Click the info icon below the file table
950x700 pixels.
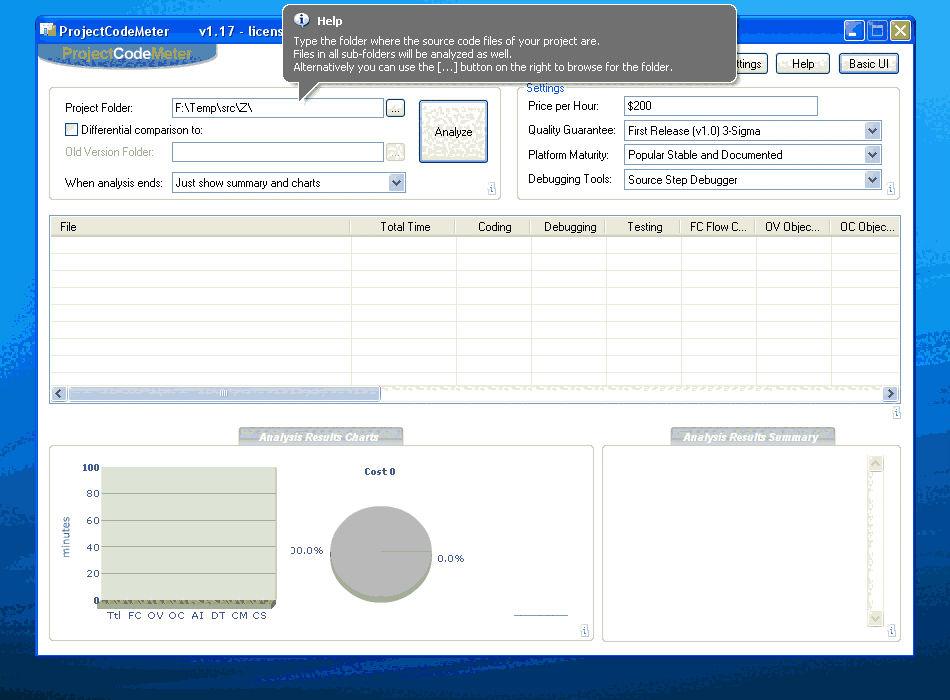click(x=896, y=412)
